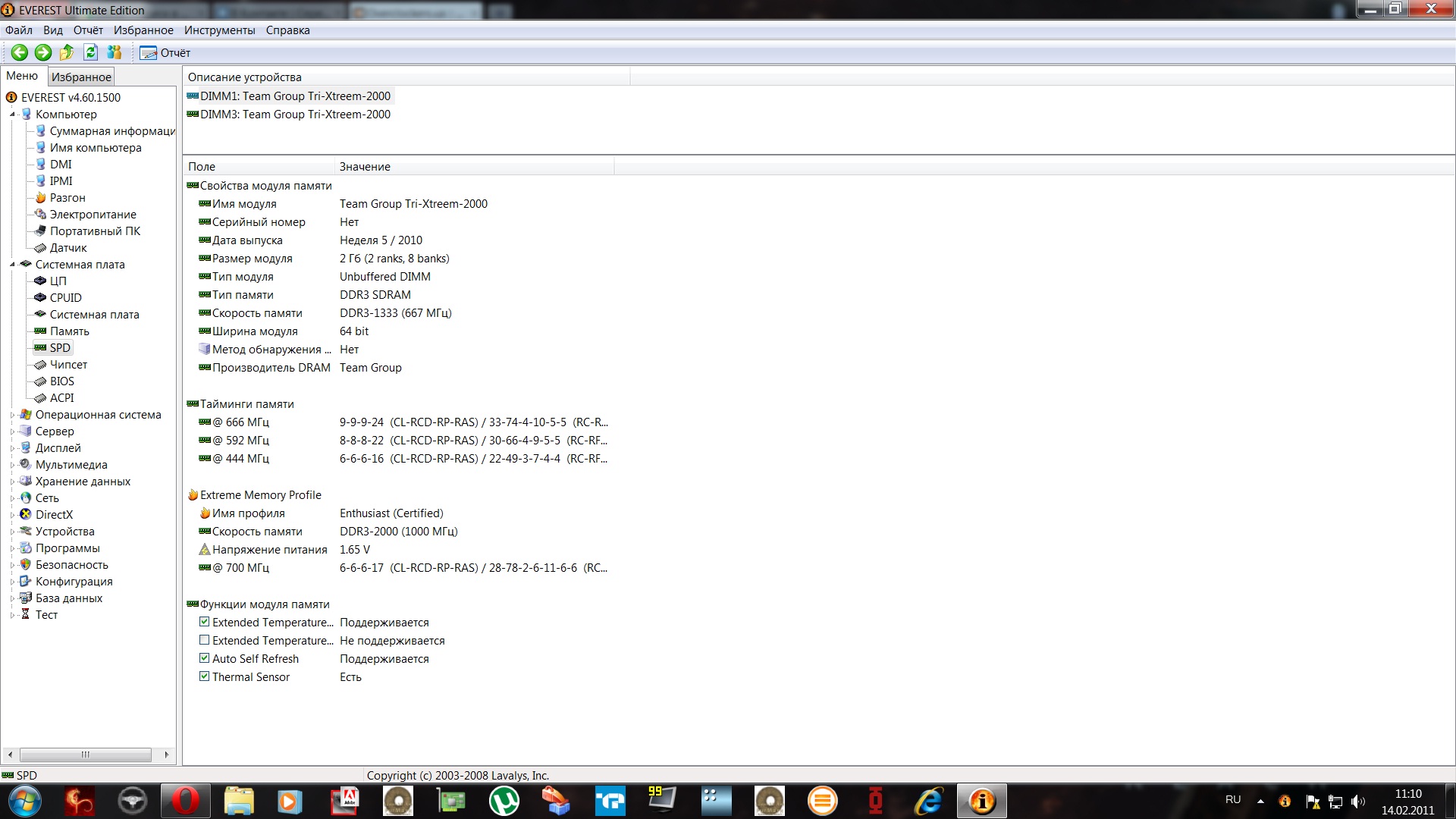The image size is (1456, 819).
Task: Select DIMM1: Team Group Tri-Xtreem-2000 device
Action: 289,96
